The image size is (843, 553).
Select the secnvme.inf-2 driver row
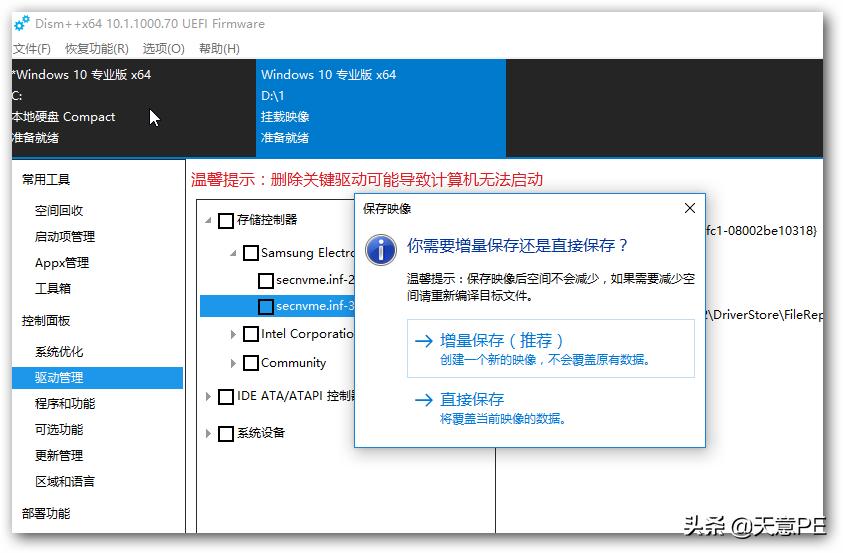[x=315, y=280]
